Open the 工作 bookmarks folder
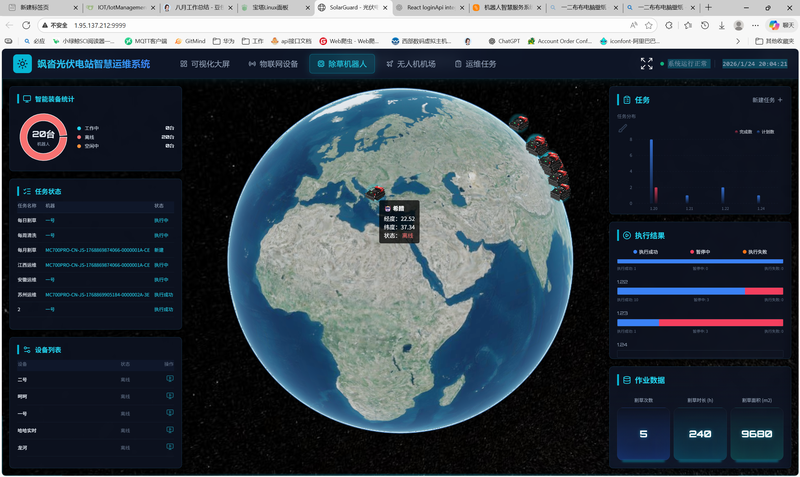Image resolution: width=800 pixels, height=477 pixels. coord(253,41)
